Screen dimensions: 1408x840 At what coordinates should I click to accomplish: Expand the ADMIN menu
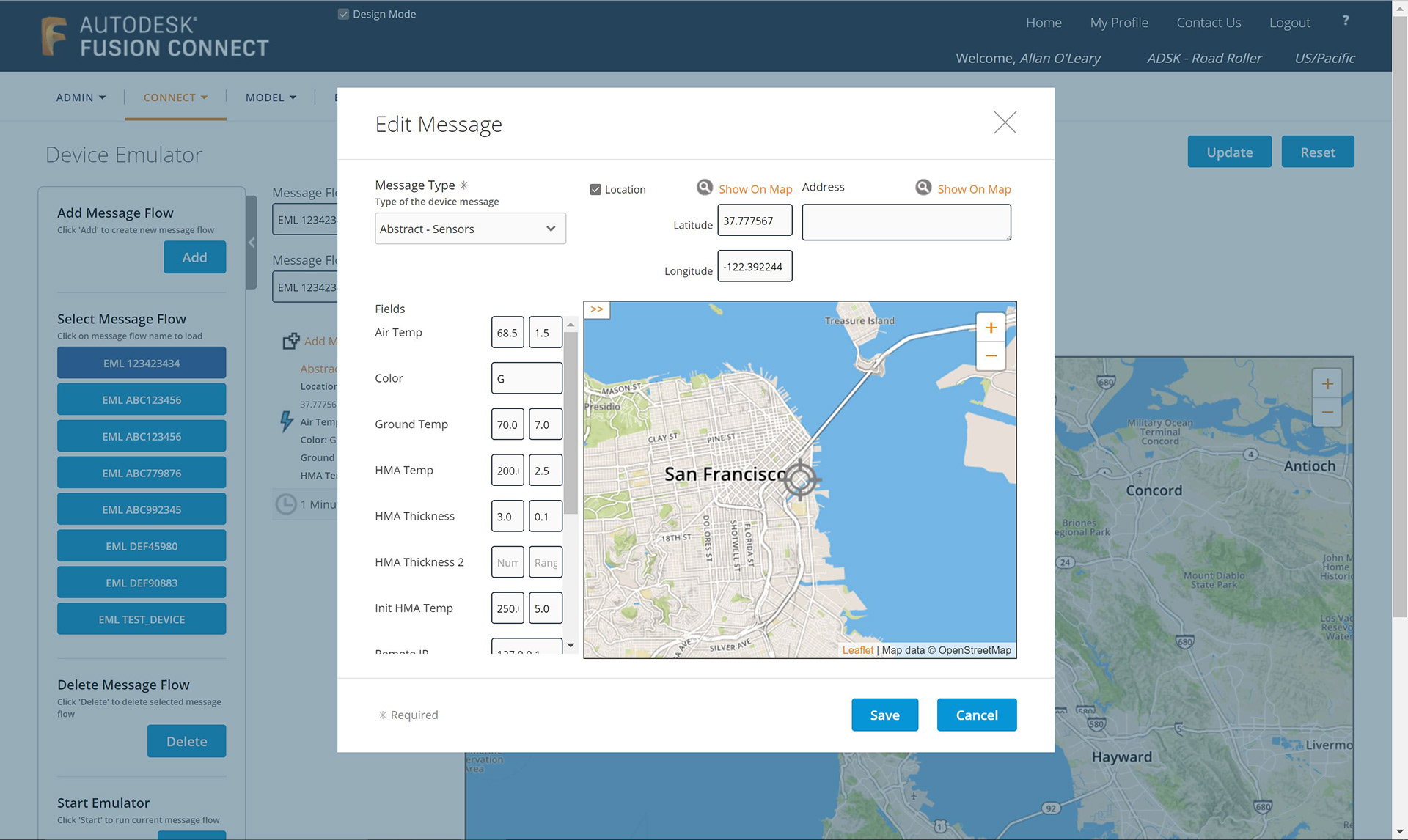(x=81, y=97)
